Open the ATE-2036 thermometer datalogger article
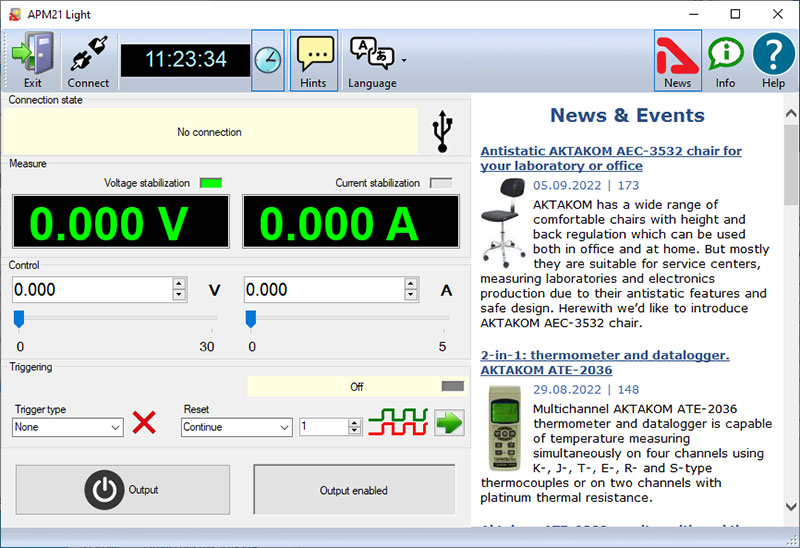This screenshot has width=800, height=548. tap(605, 362)
